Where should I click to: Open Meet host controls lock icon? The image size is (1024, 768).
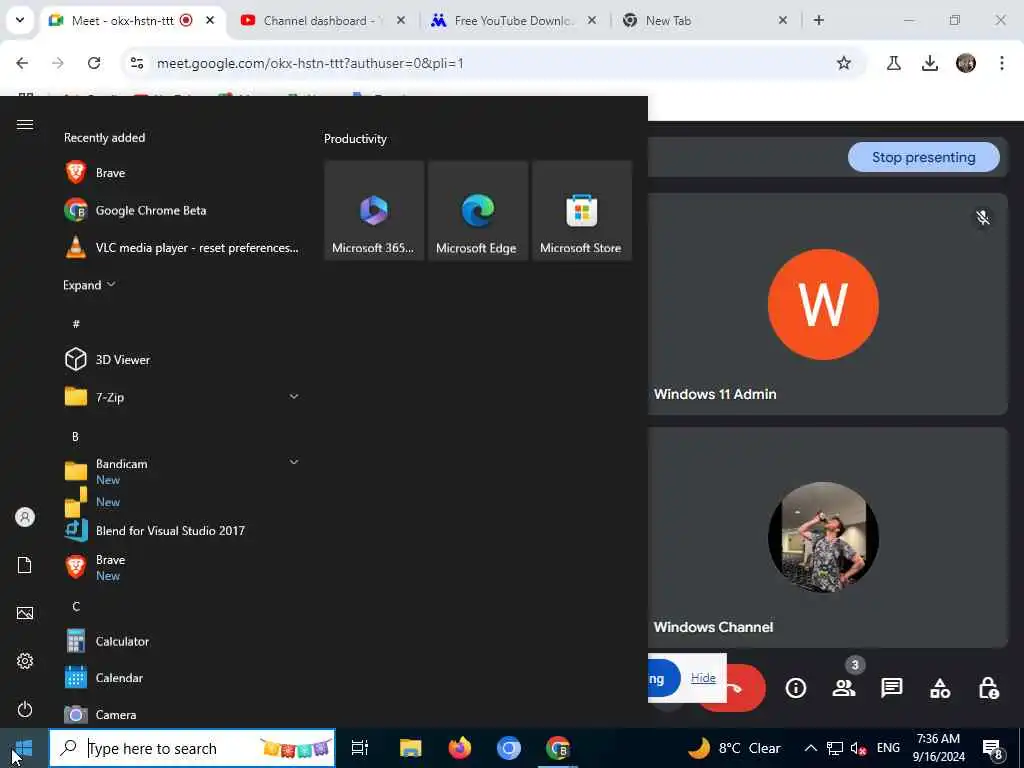tap(988, 688)
